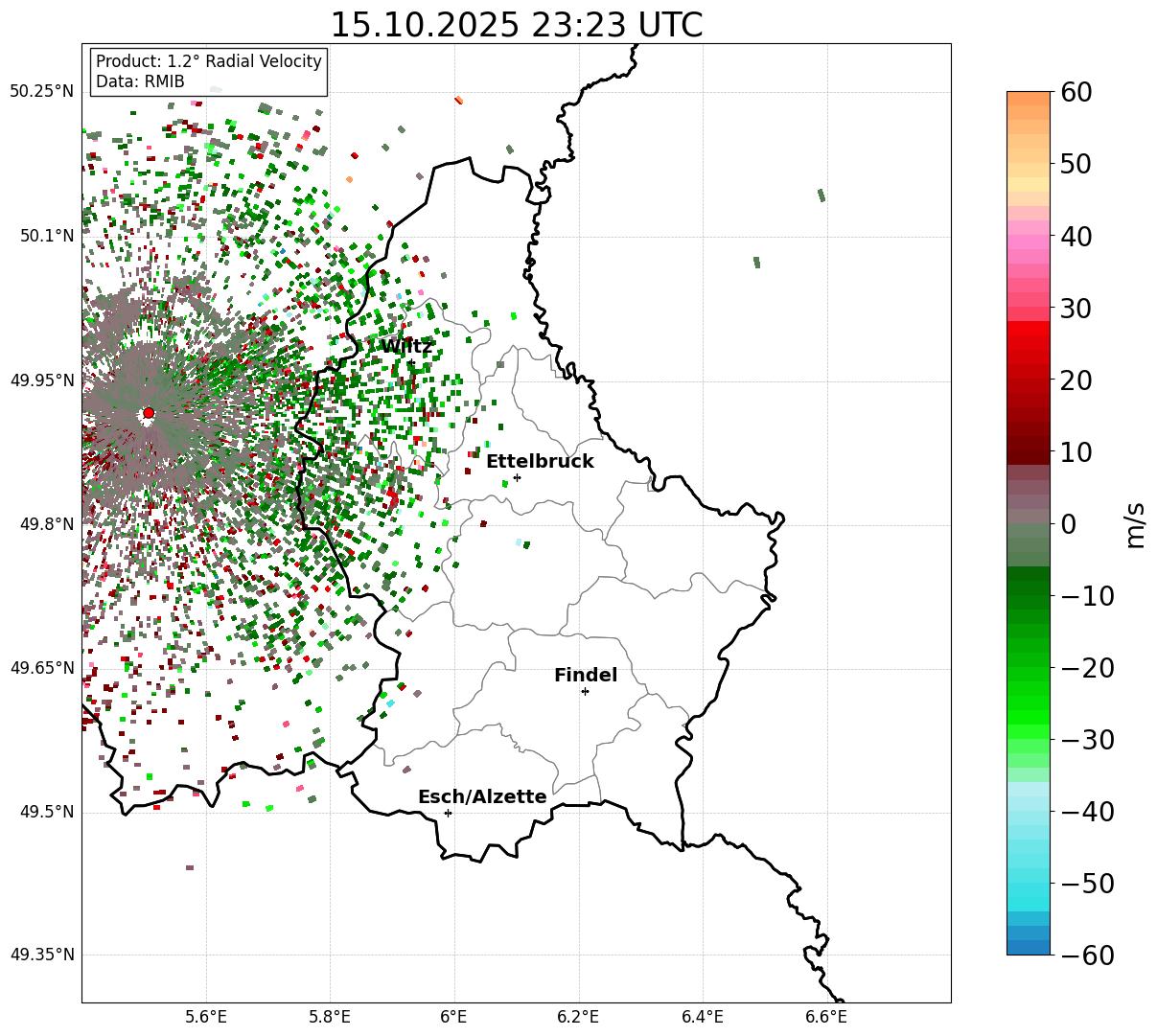Select the Wiltz town label
The image size is (1157, 1036).
tap(406, 347)
